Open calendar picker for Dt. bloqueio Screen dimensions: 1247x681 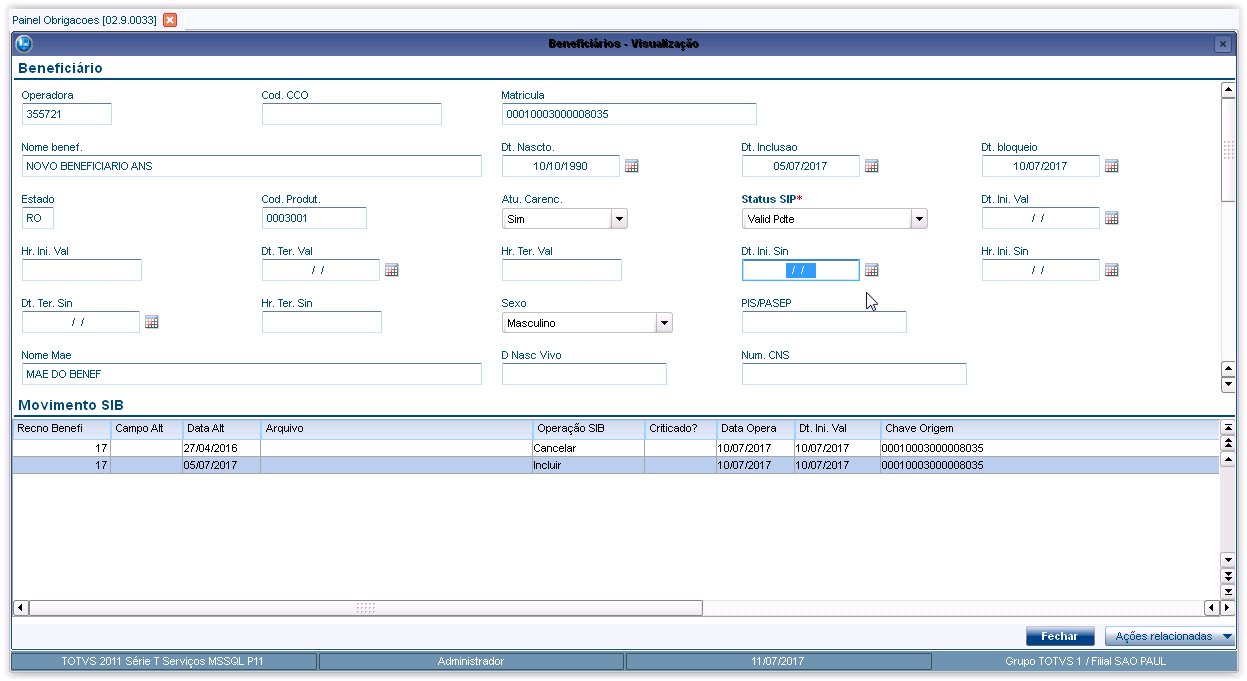point(1111,166)
